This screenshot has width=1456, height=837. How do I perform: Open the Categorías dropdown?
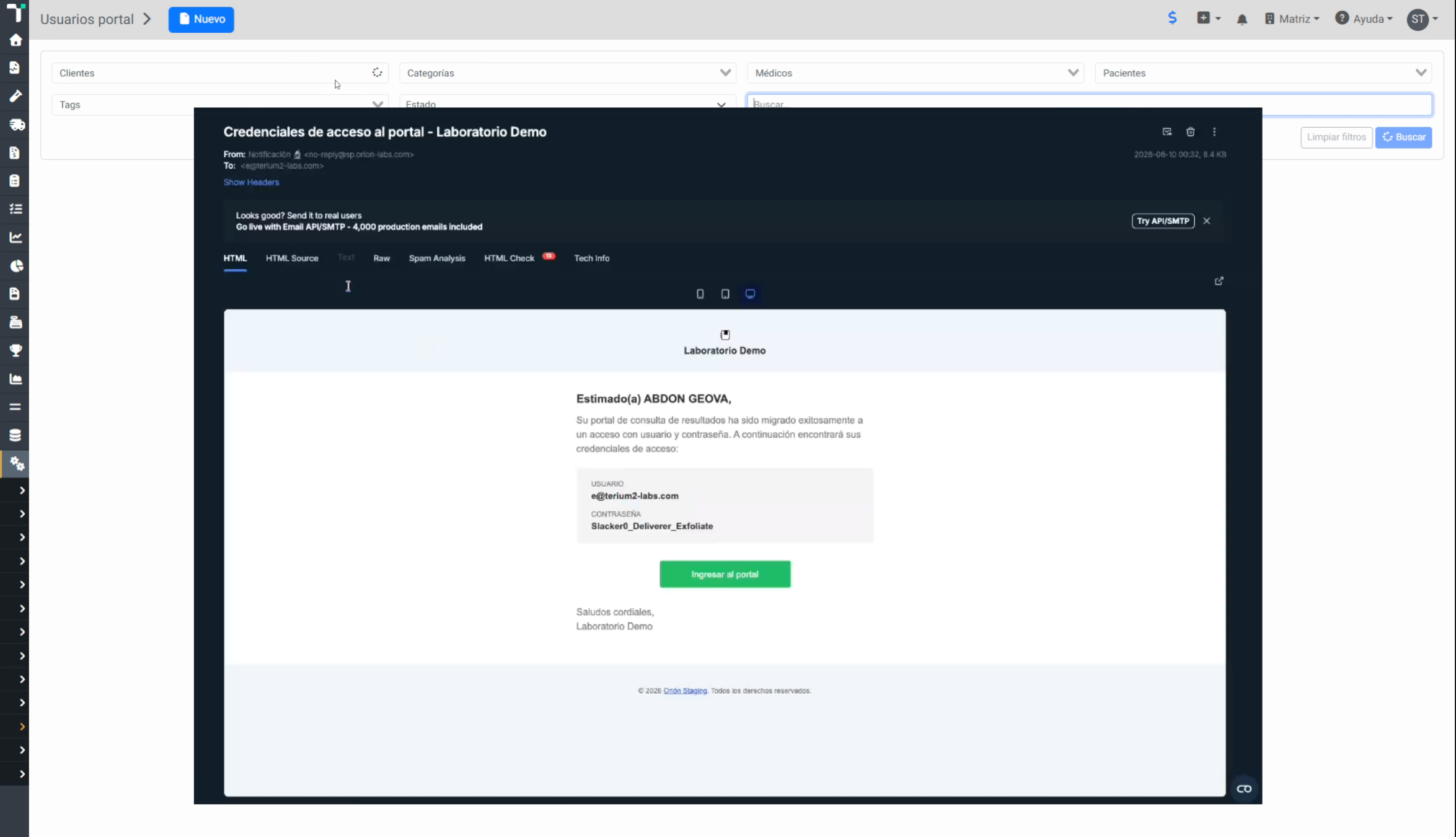pos(568,73)
